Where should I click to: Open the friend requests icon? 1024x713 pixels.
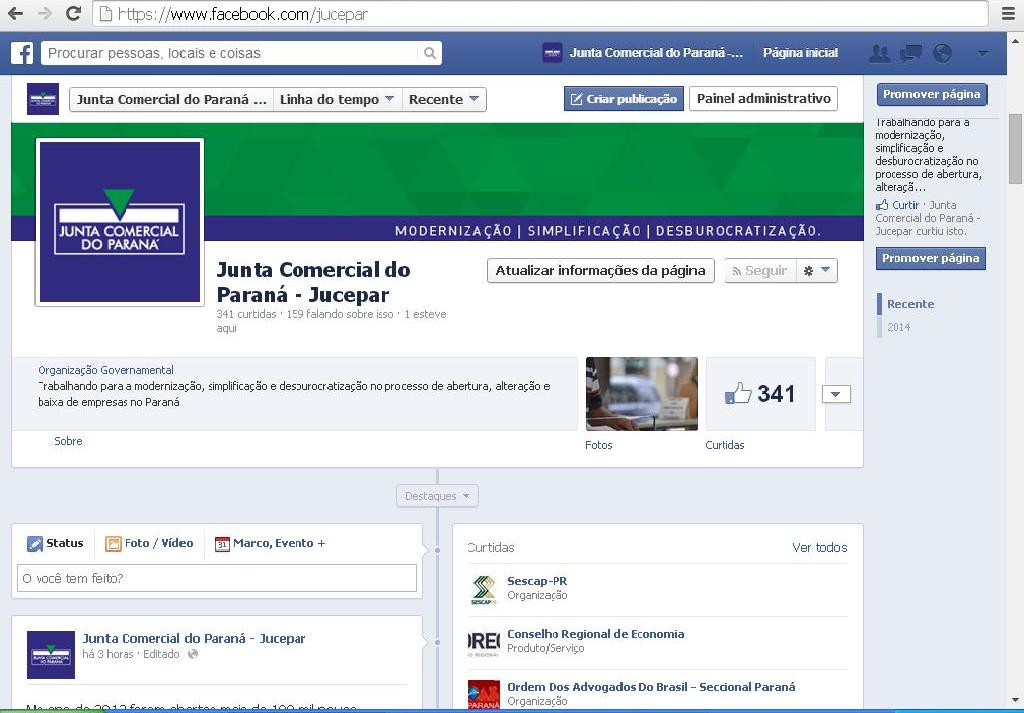coord(880,53)
